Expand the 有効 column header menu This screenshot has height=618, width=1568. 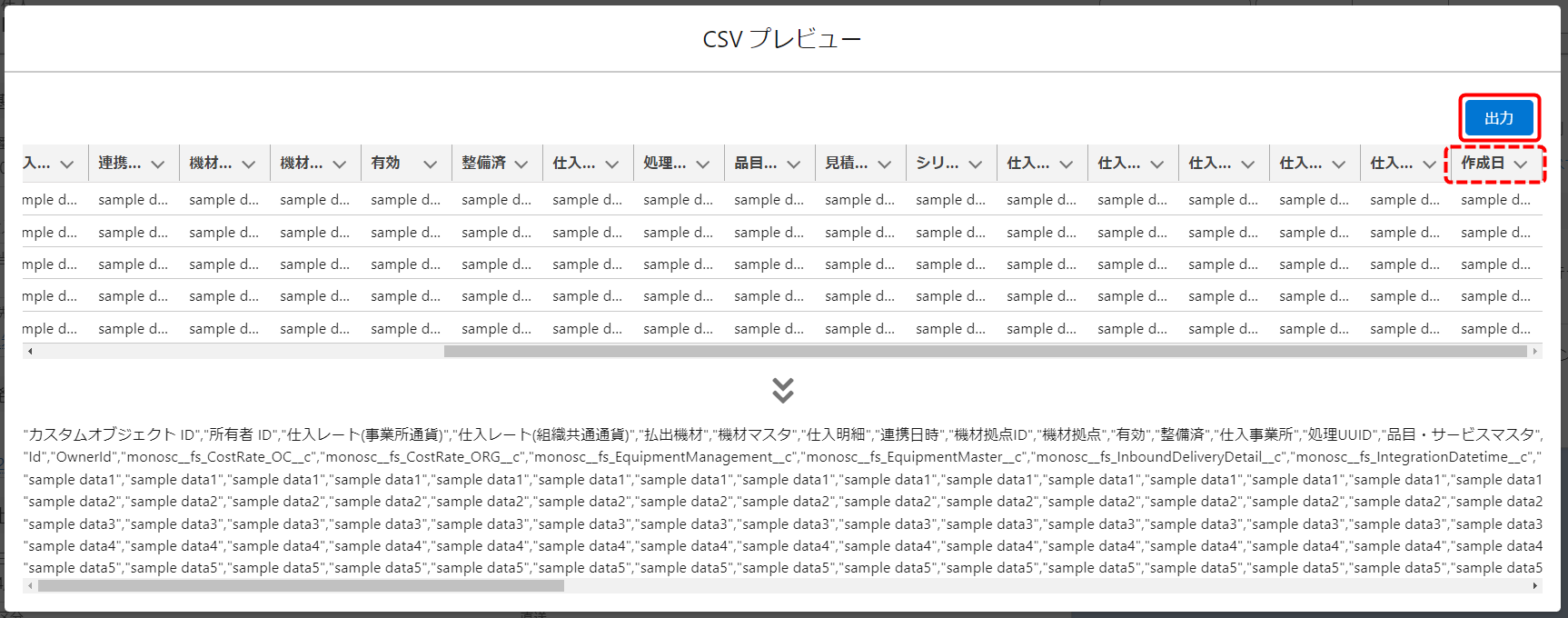pyautogui.click(x=431, y=164)
